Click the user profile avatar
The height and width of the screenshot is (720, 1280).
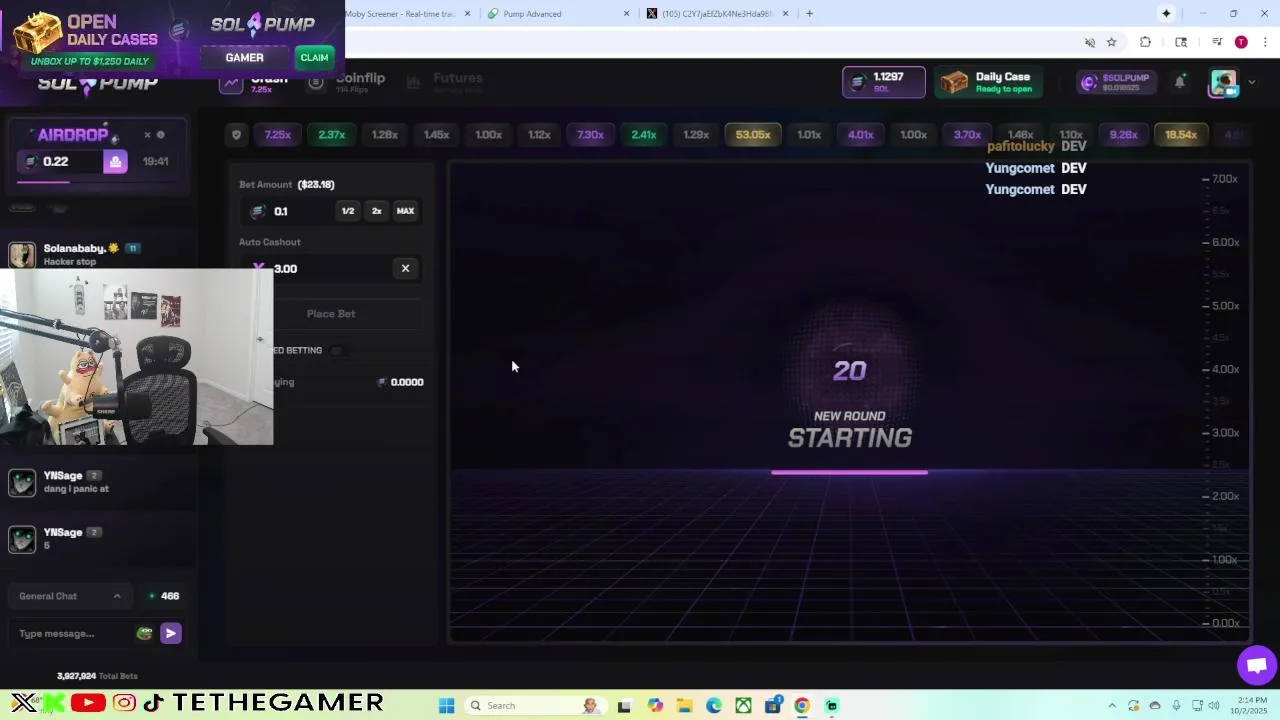click(1224, 83)
